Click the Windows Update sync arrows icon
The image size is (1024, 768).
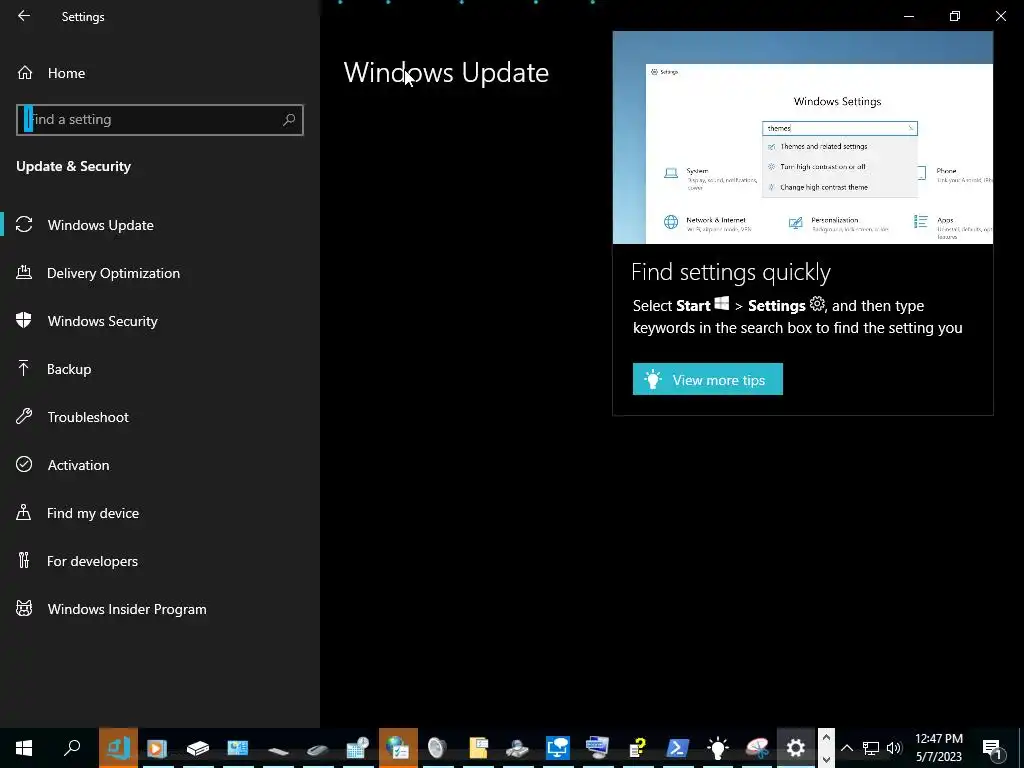(24, 225)
